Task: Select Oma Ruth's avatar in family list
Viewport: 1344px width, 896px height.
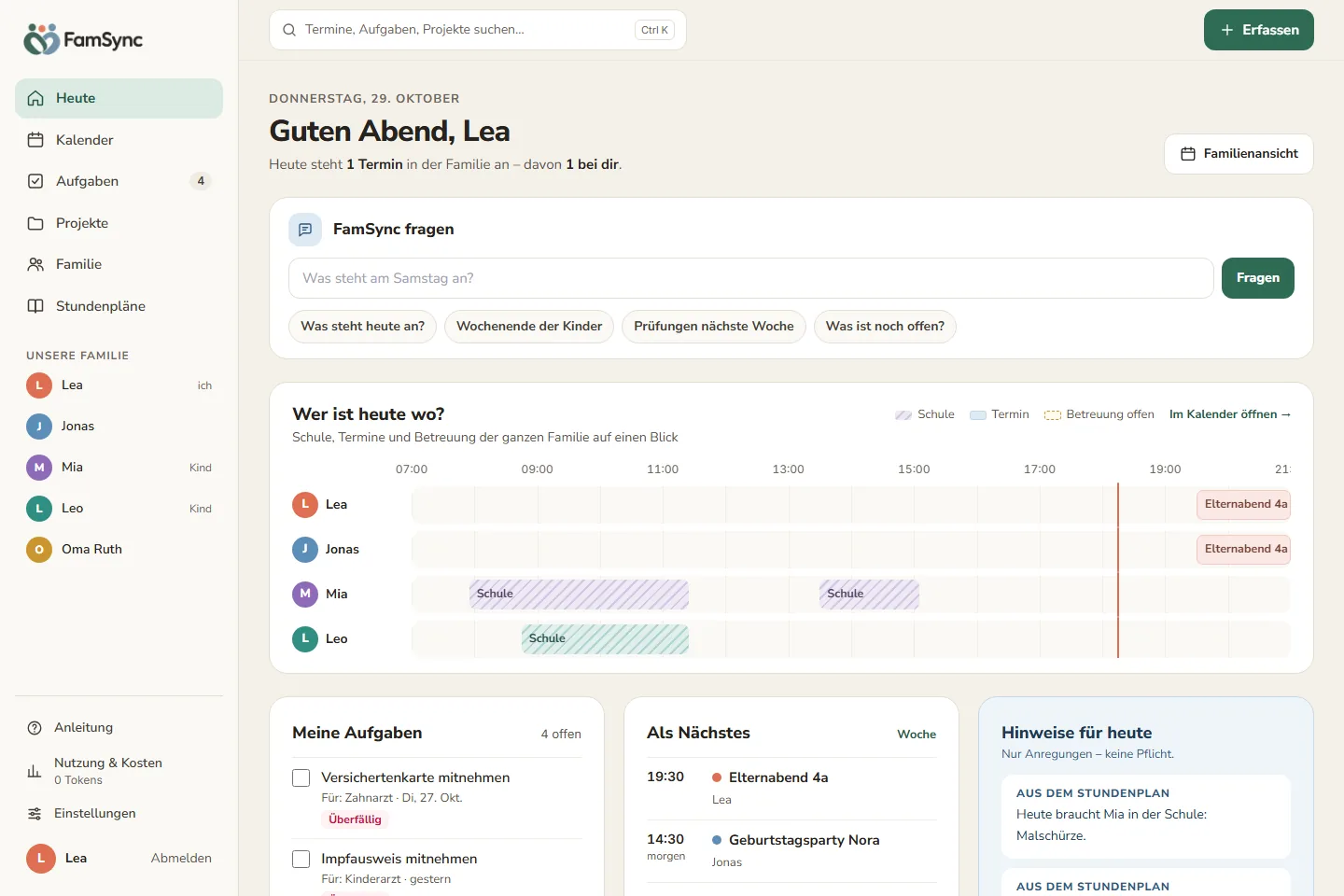Action: [39, 550]
